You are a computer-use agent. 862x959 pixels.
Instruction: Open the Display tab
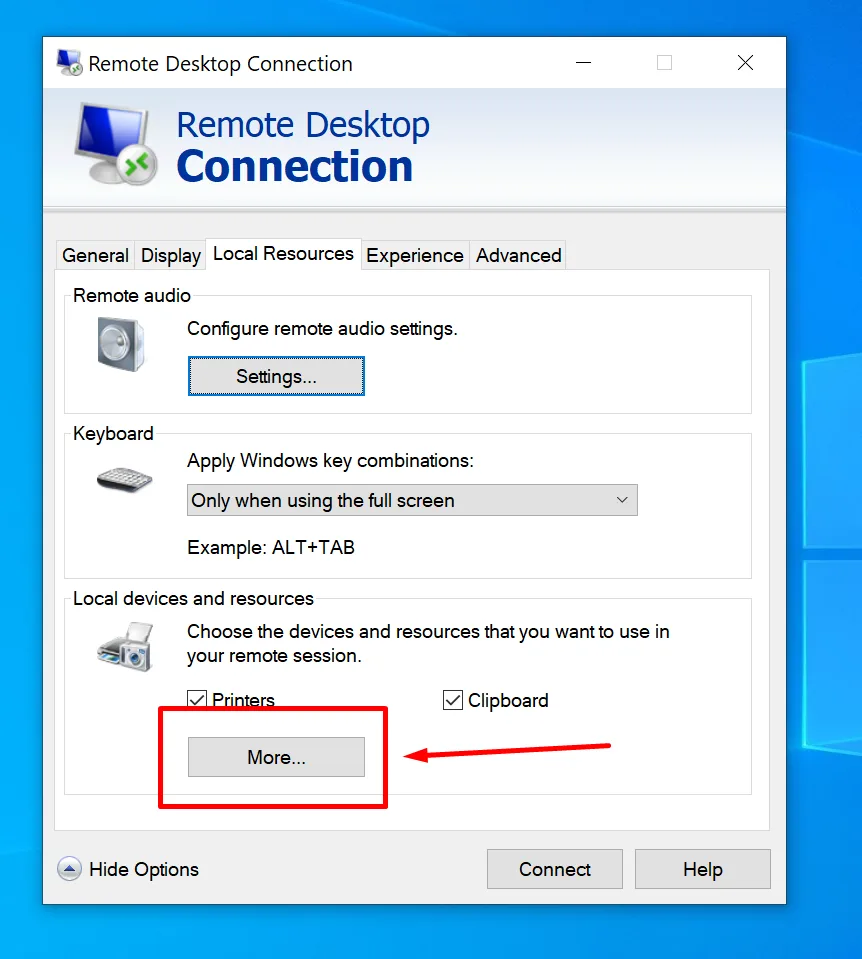[x=171, y=255]
